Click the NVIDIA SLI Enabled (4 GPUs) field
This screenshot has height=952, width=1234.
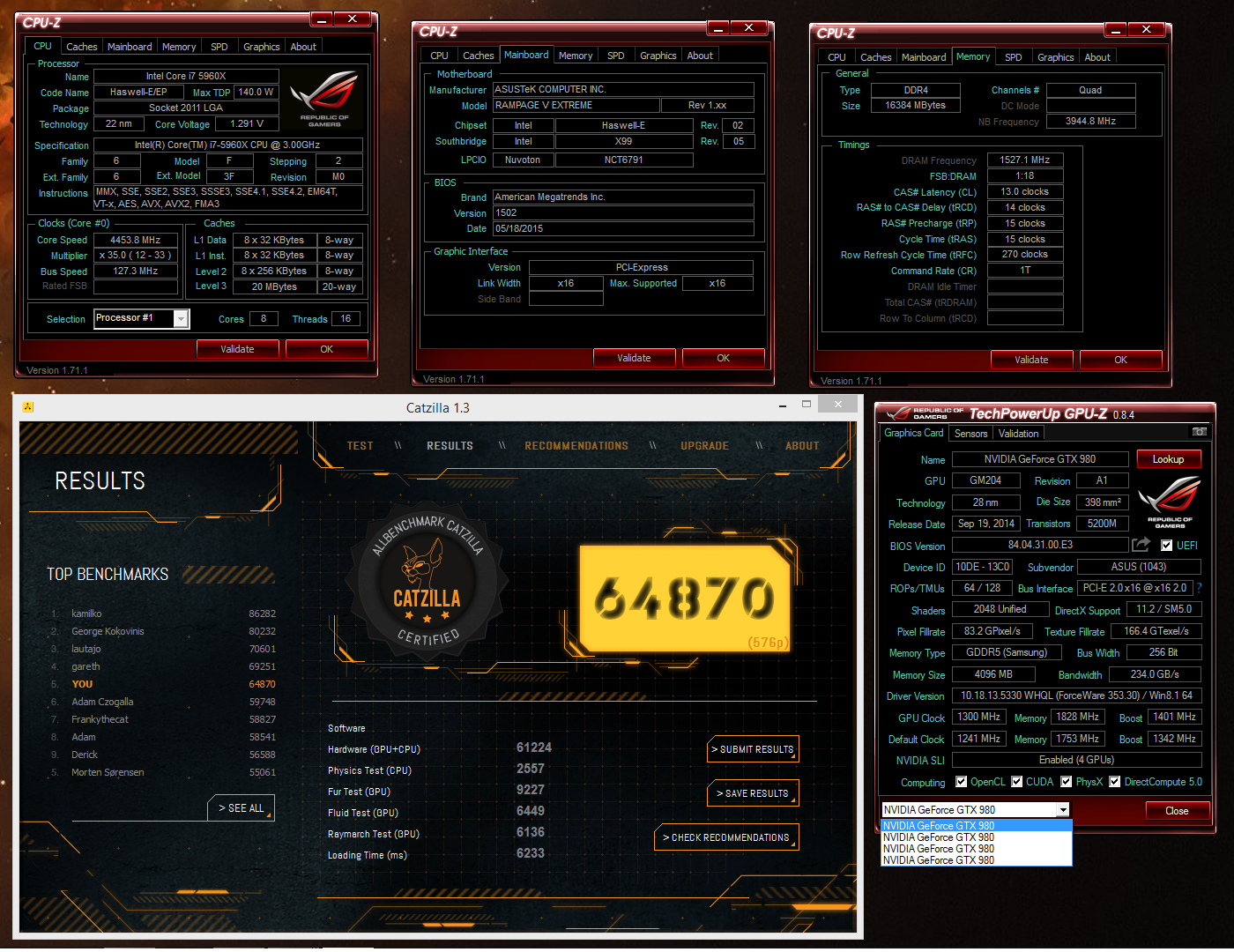coord(1076,760)
